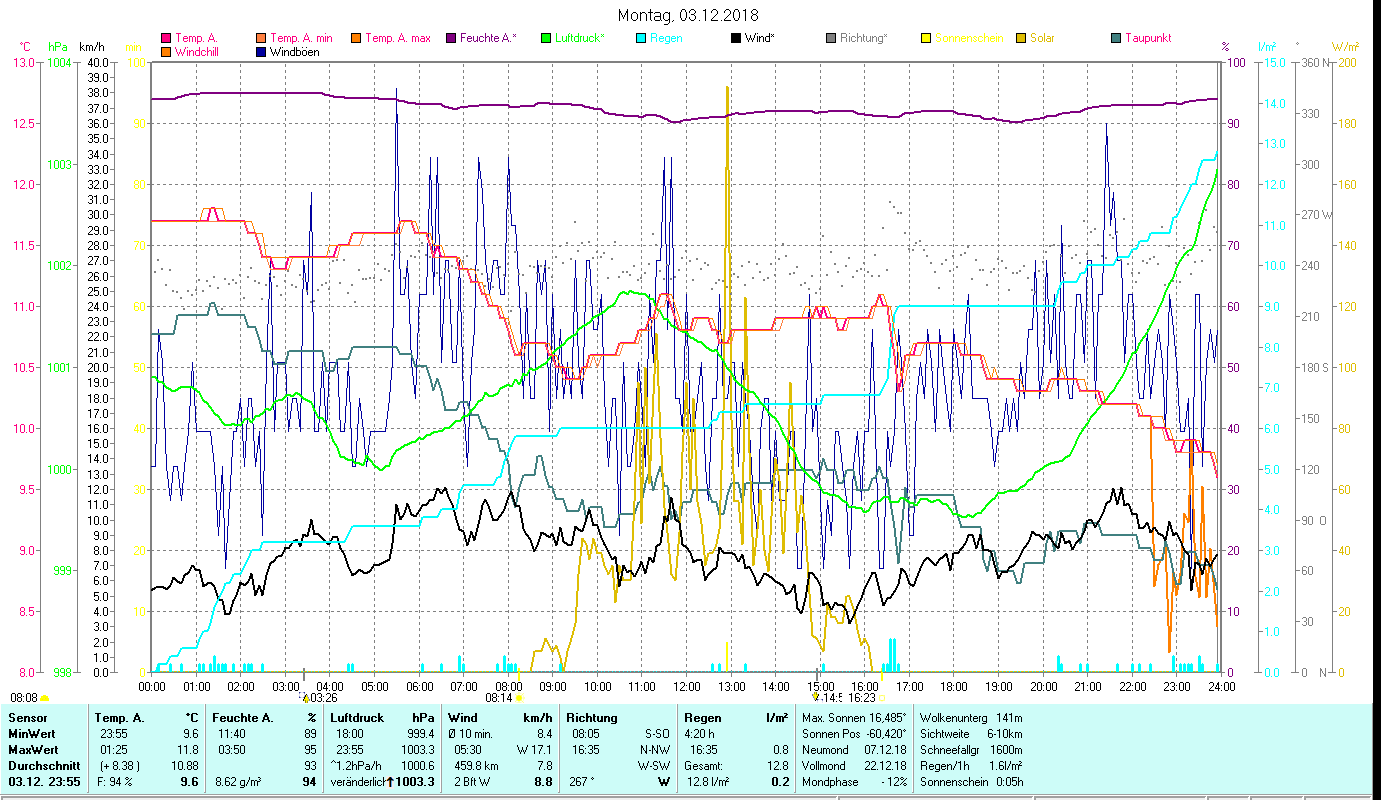
Task: Click the sun icon next to 16:23
Action: tap(882, 698)
